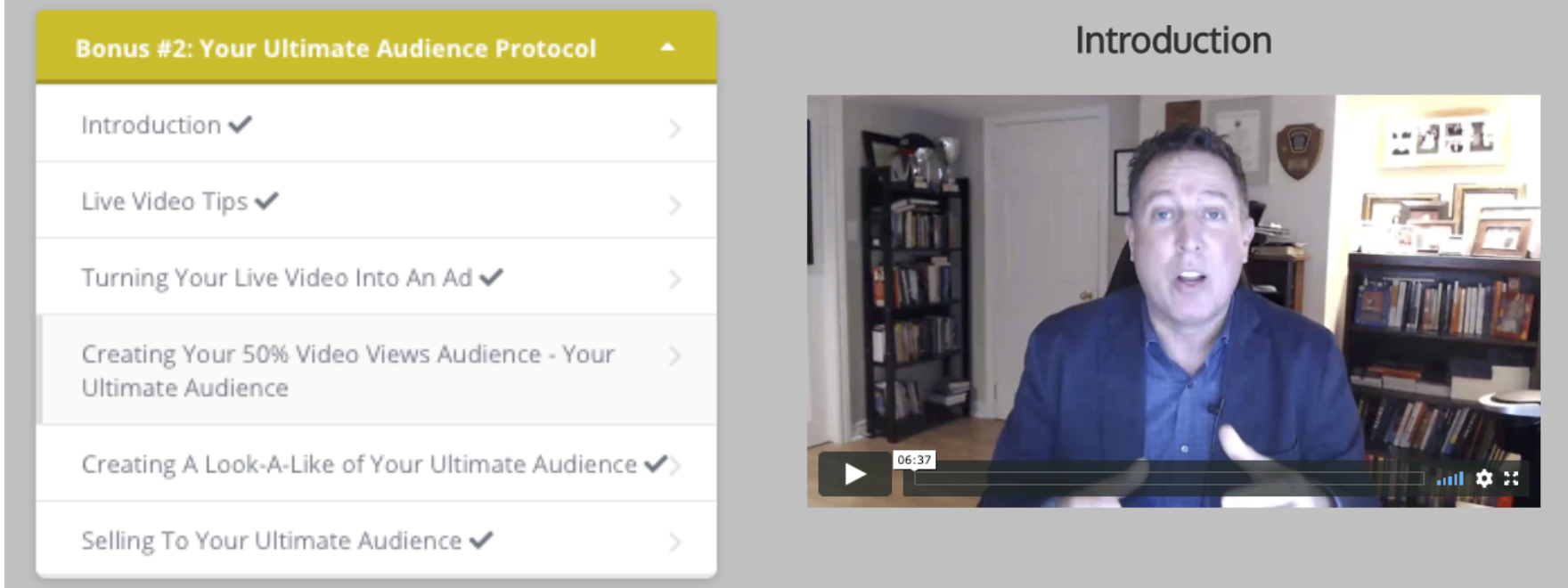This screenshot has height=588, width=1568.
Task: Click chevron beside Creating Your 50% Video Views
Action: [674, 356]
